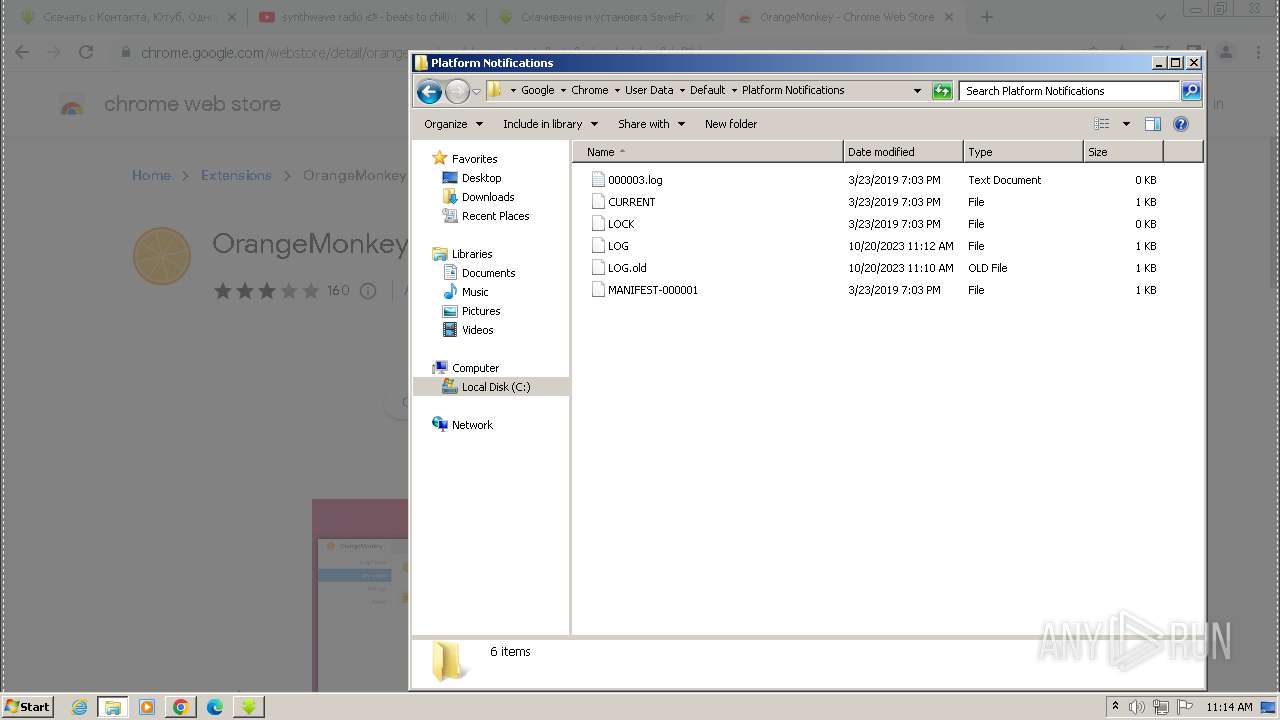
Task: Select Libraries in navigation pane
Action: click(x=471, y=254)
